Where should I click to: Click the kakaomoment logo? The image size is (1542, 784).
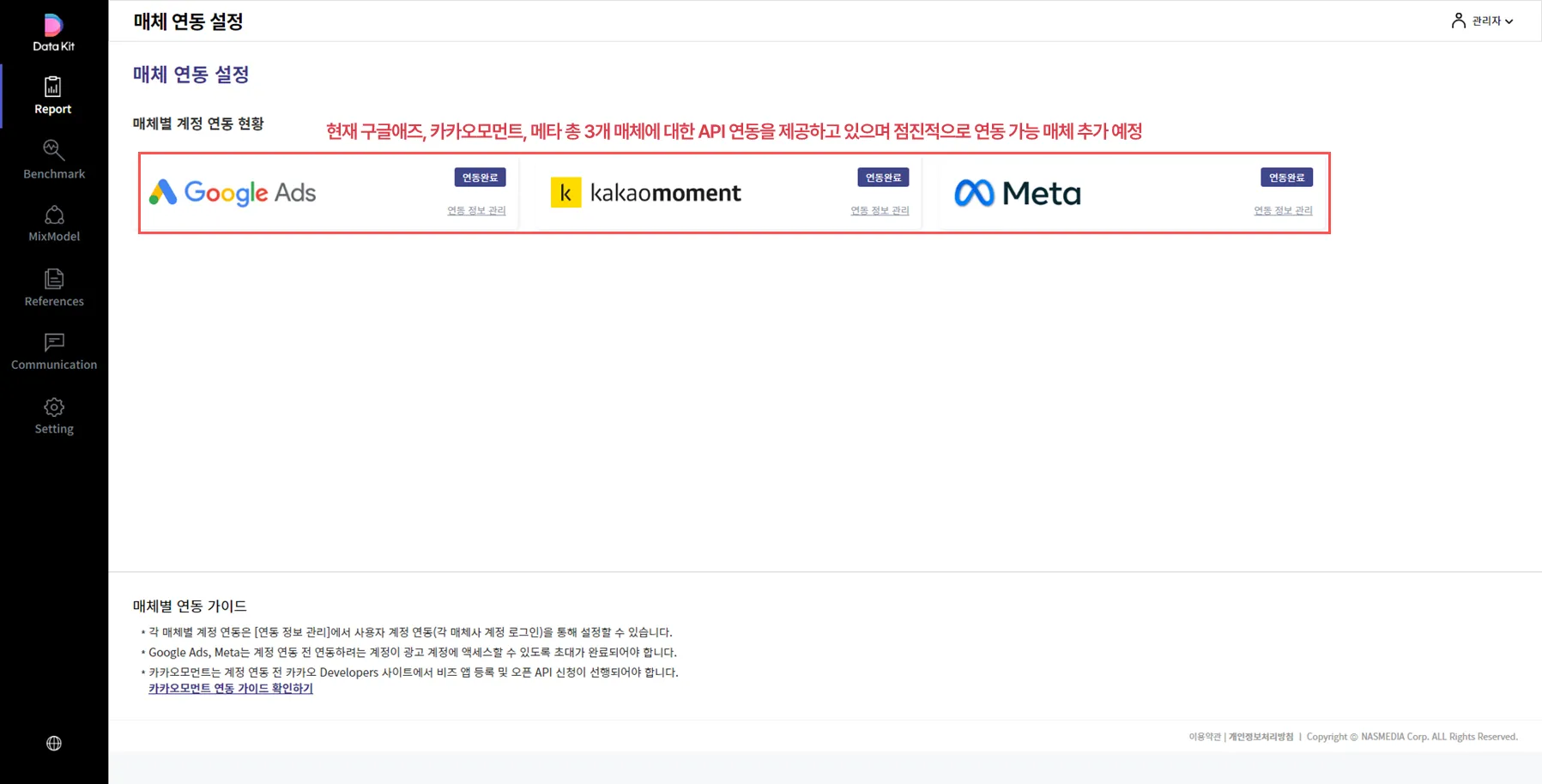tap(645, 193)
